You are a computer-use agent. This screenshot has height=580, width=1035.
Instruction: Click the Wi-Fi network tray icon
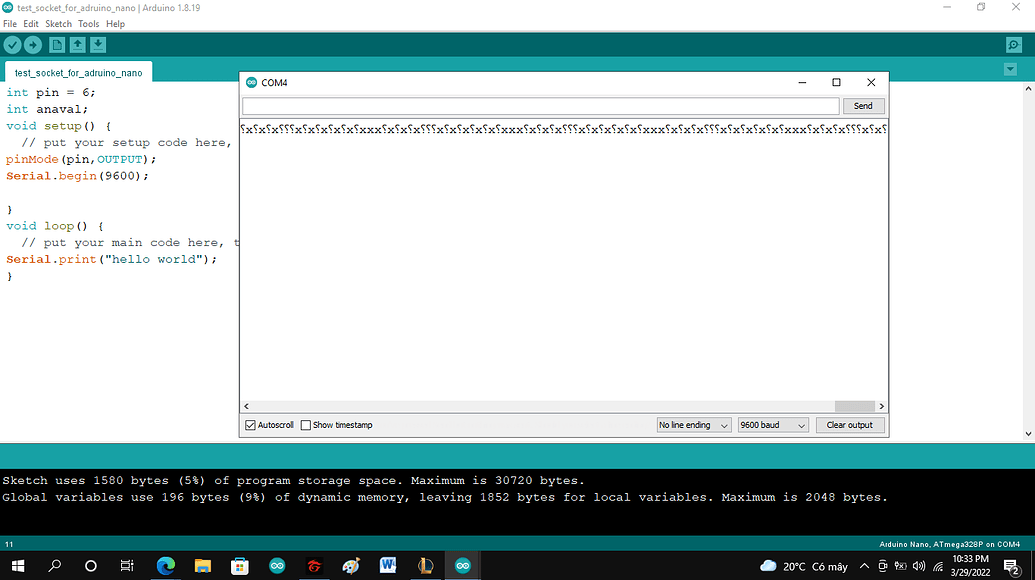[938, 566]
